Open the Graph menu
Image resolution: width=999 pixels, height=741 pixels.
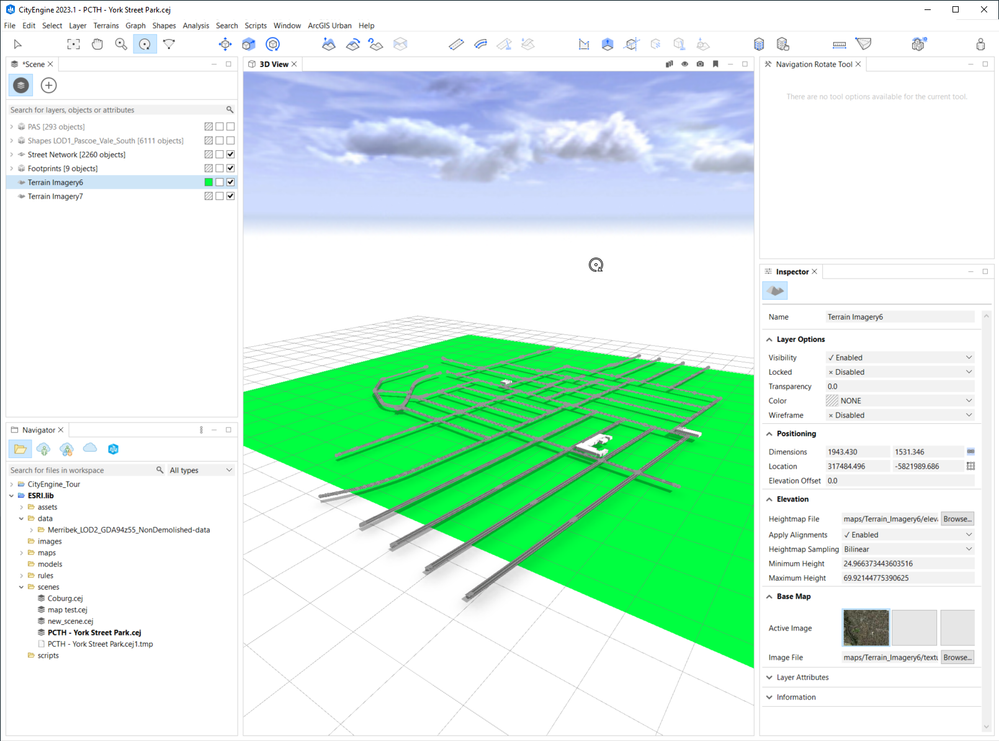pyautogui.click(x=135, y=25)
